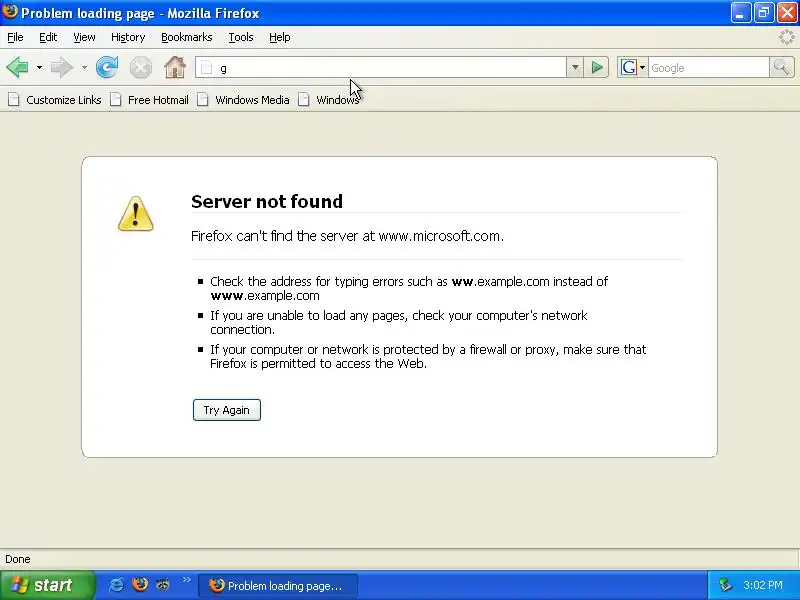
Task: Go back with the green Back arrow
Action: tap(18, 67)
